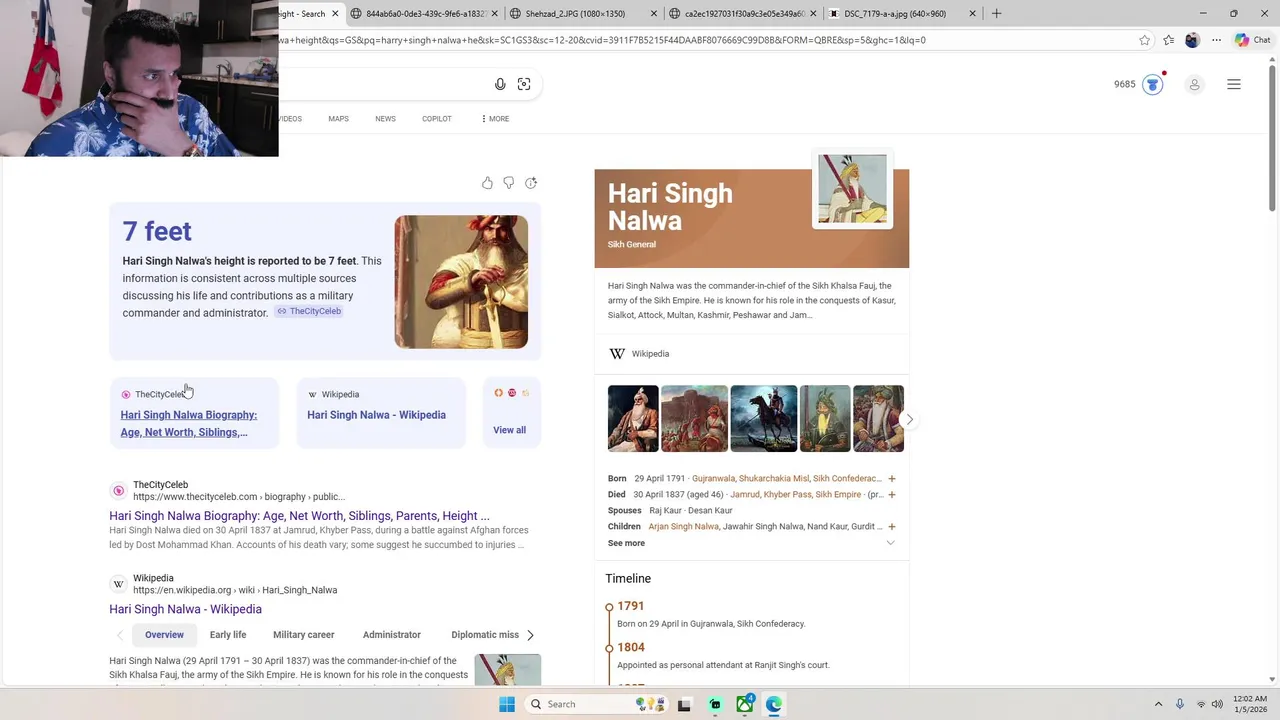Open knowledge panel header portrait thumbnail
Screen dimensions: 1280x720
[x=852, y=189]
